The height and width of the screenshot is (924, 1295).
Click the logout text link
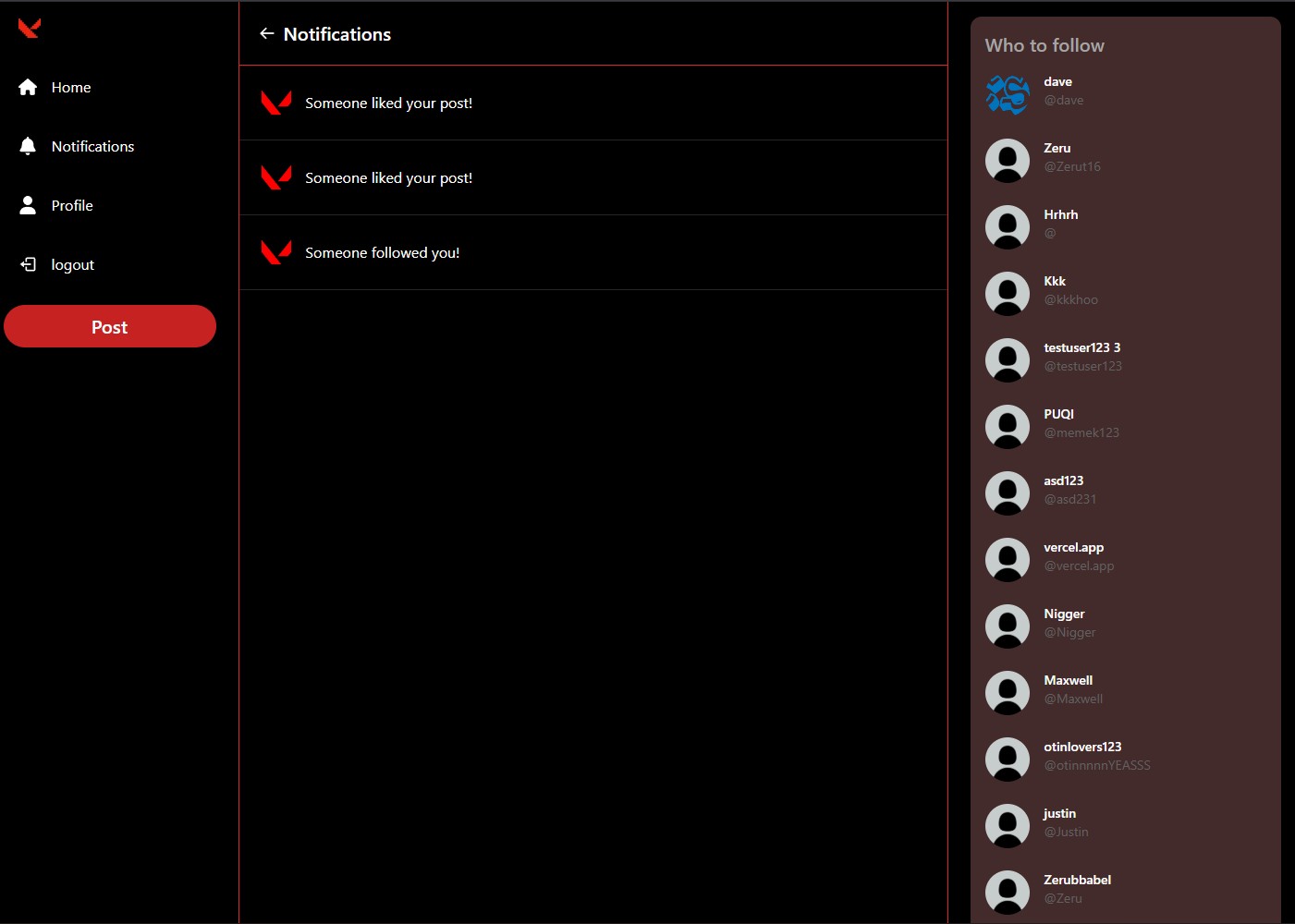(x=73, y=264)
